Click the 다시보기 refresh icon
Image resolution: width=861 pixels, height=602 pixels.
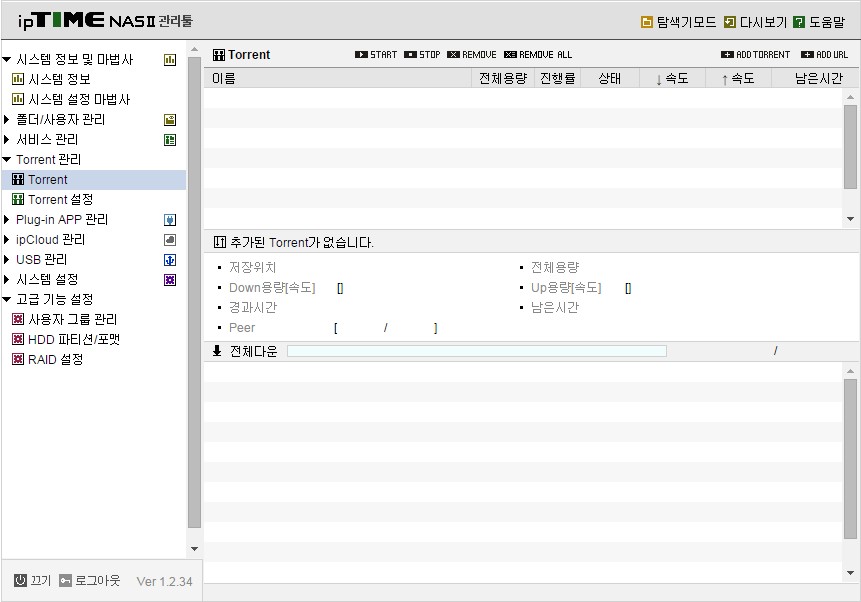(730, 22)
